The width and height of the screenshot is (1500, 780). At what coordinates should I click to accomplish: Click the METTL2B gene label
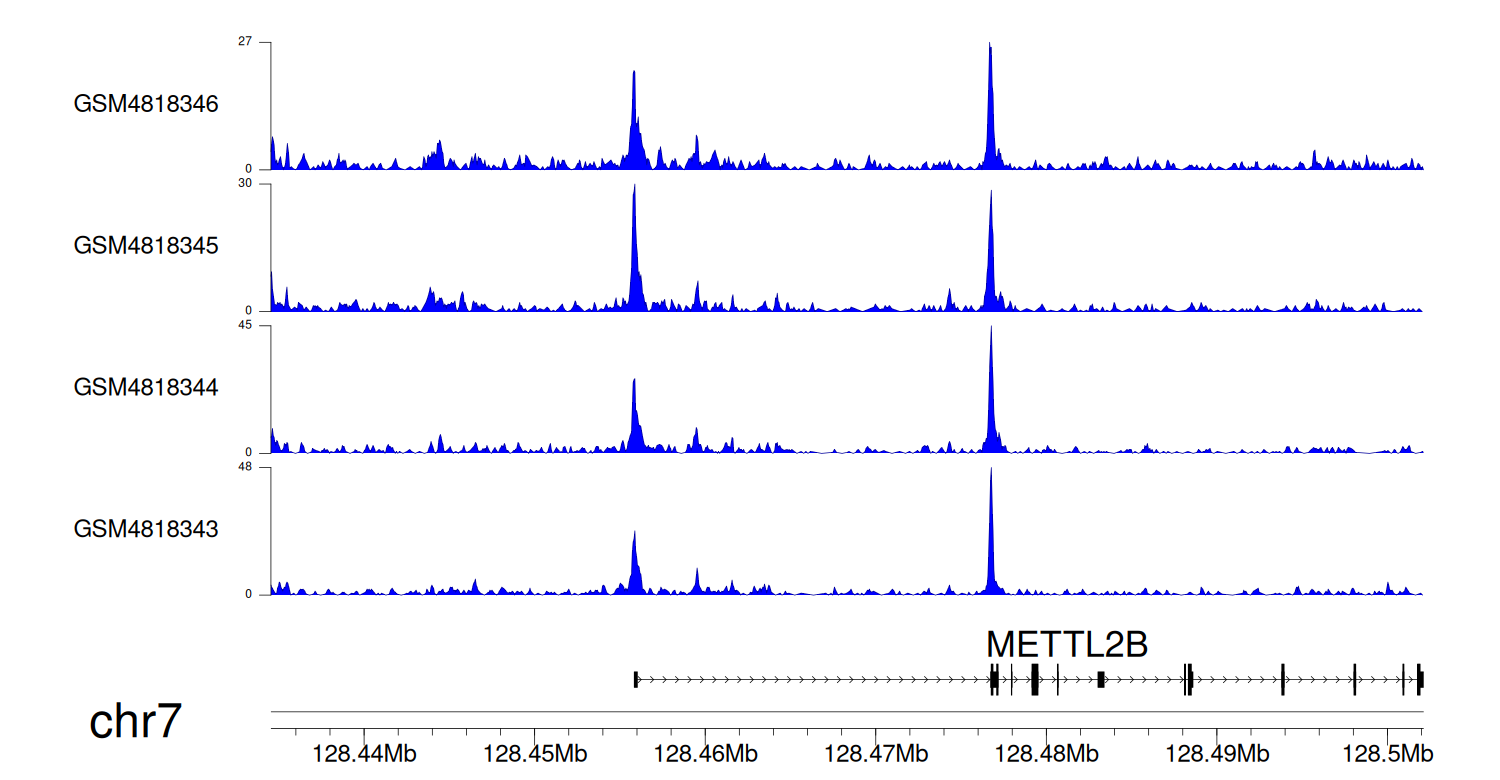[x=1067, y=645]
